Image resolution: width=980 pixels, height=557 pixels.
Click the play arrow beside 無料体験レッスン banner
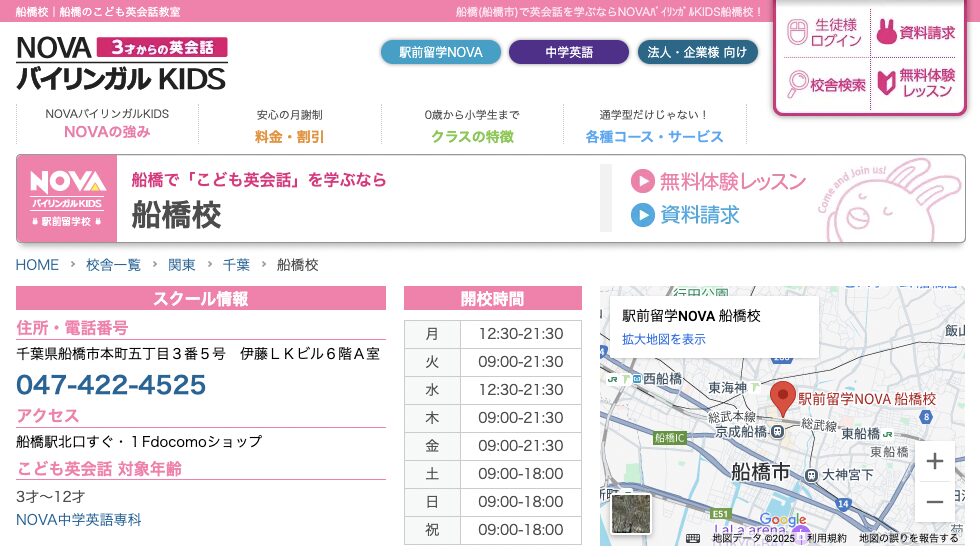coord(642,181)
